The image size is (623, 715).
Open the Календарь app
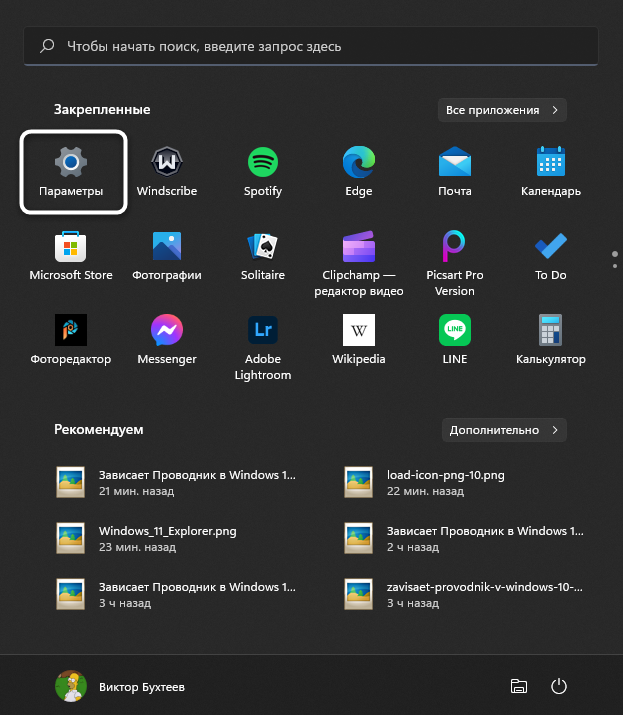pyautogui.click(x=551, y=171)
